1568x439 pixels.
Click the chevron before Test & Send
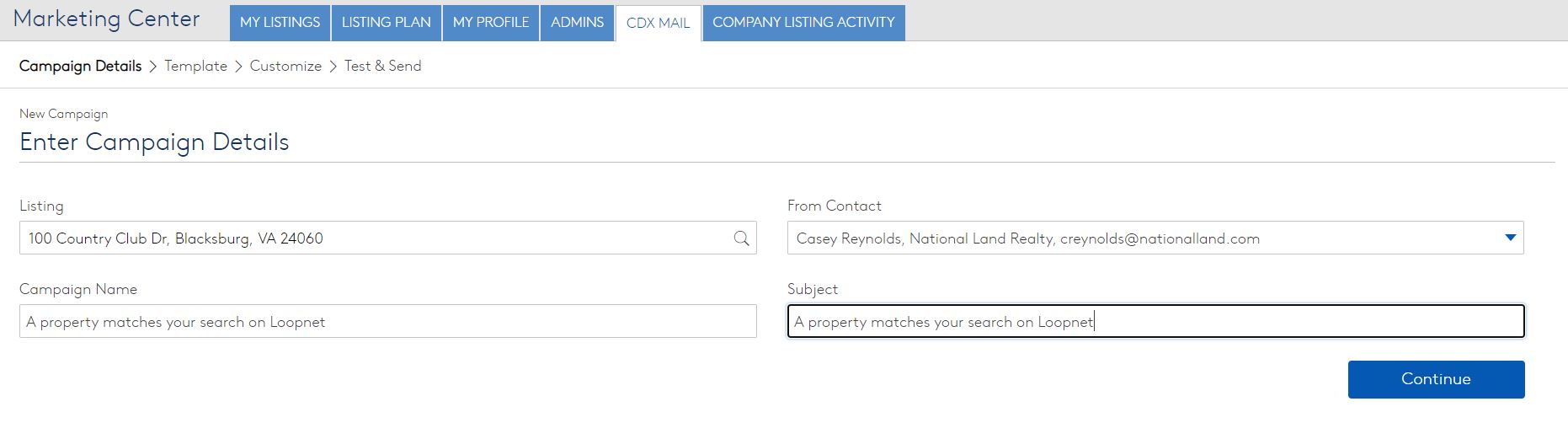pyautogui.click(x=333, y=67)
